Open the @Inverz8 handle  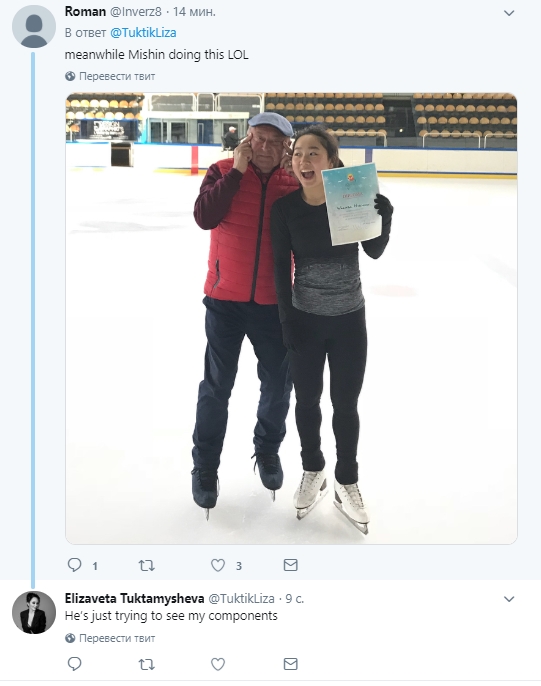click(136, 12)
